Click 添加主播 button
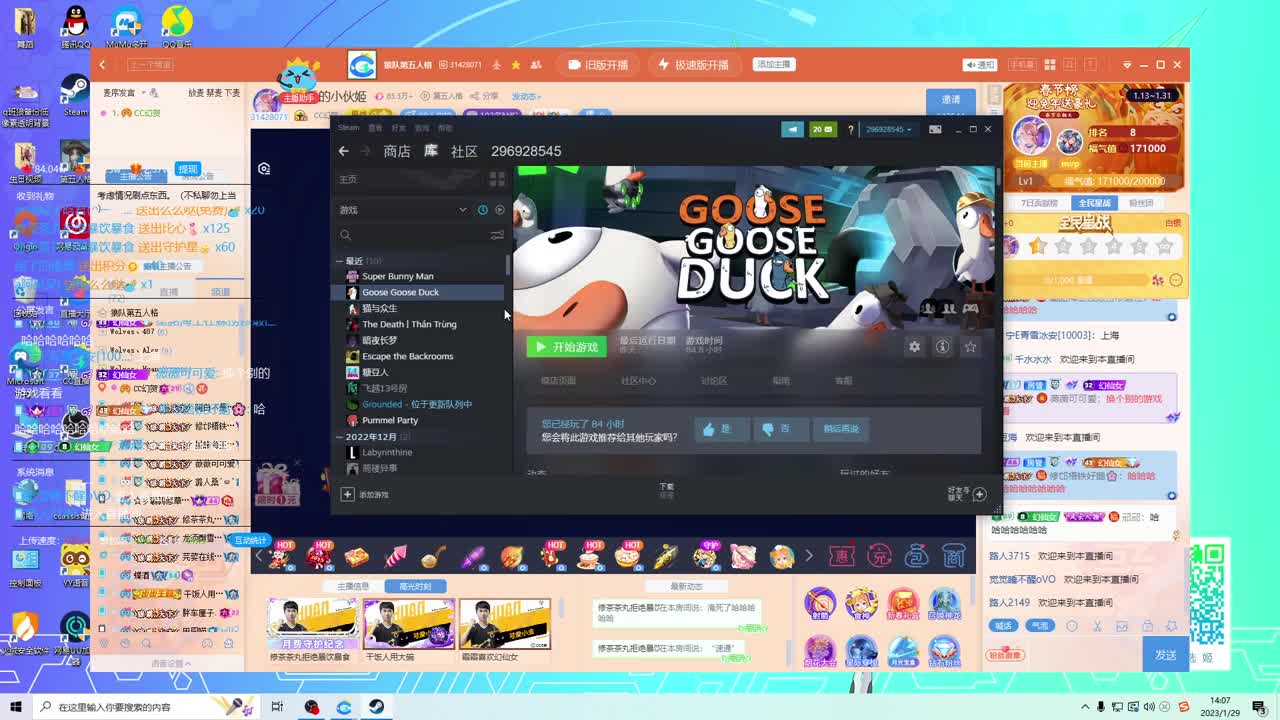Viewport: 1280px width, 720px height. point(774,64)
